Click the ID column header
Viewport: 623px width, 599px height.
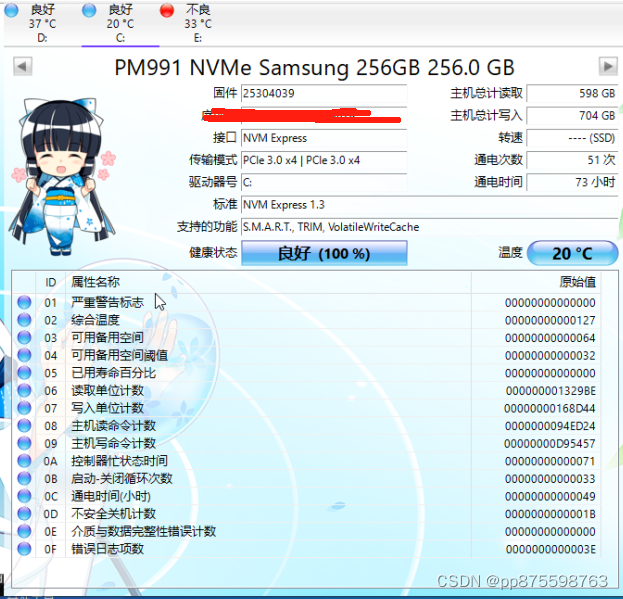coord(50,282)
